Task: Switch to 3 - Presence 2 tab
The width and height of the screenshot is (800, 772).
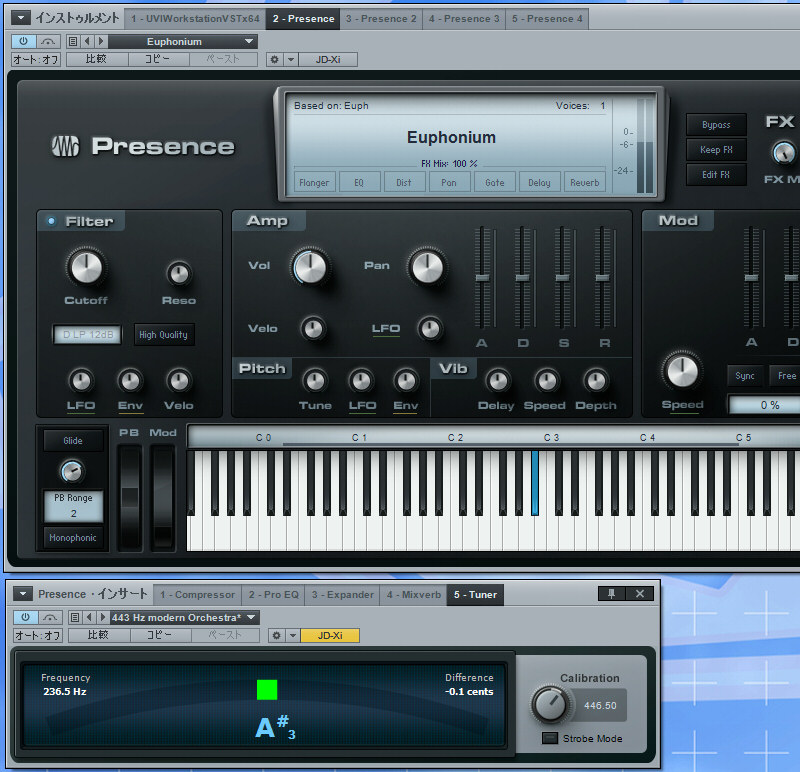Action: [x=381, y=19]
